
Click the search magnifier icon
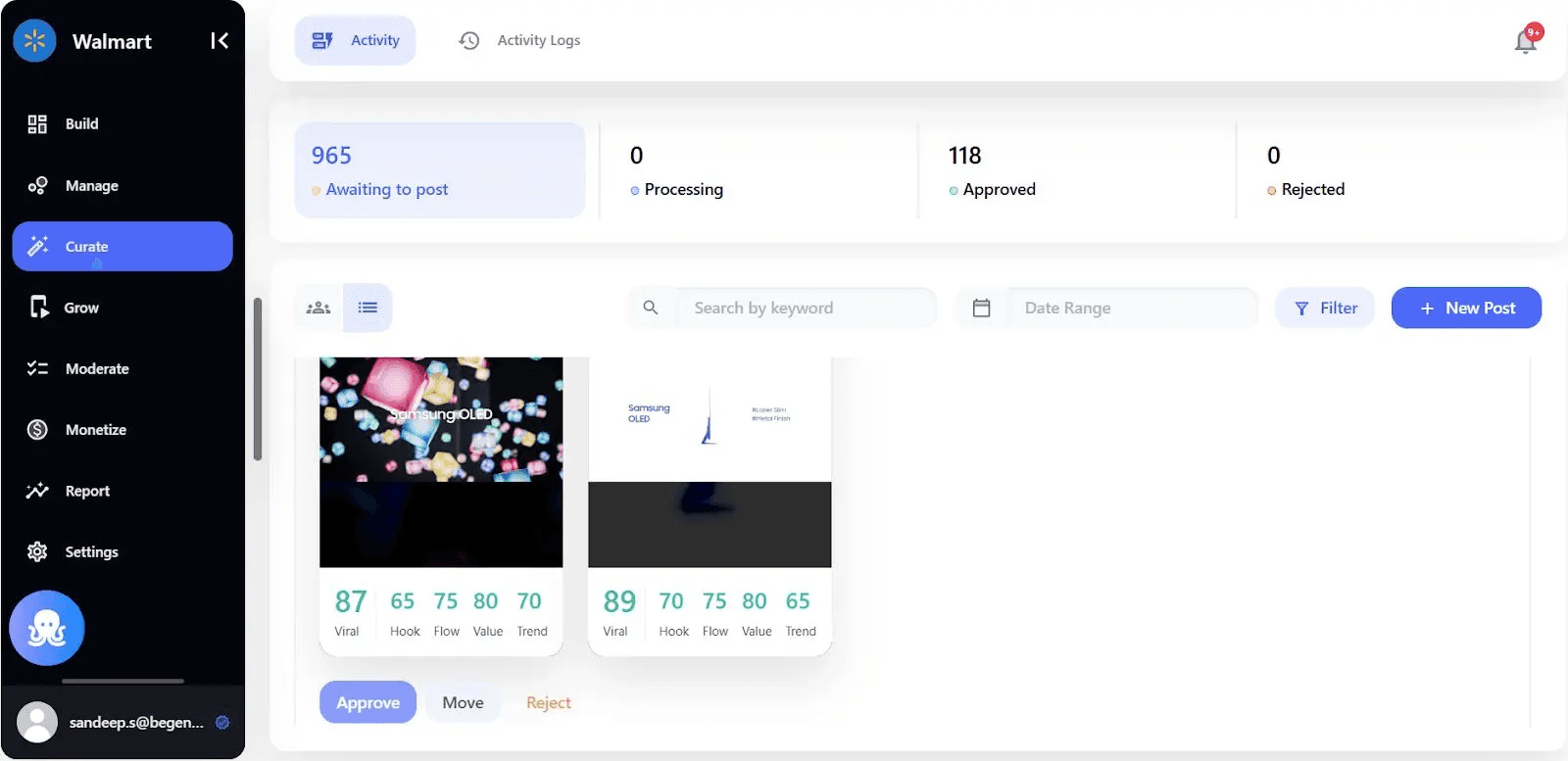click(x=651, y=308)
